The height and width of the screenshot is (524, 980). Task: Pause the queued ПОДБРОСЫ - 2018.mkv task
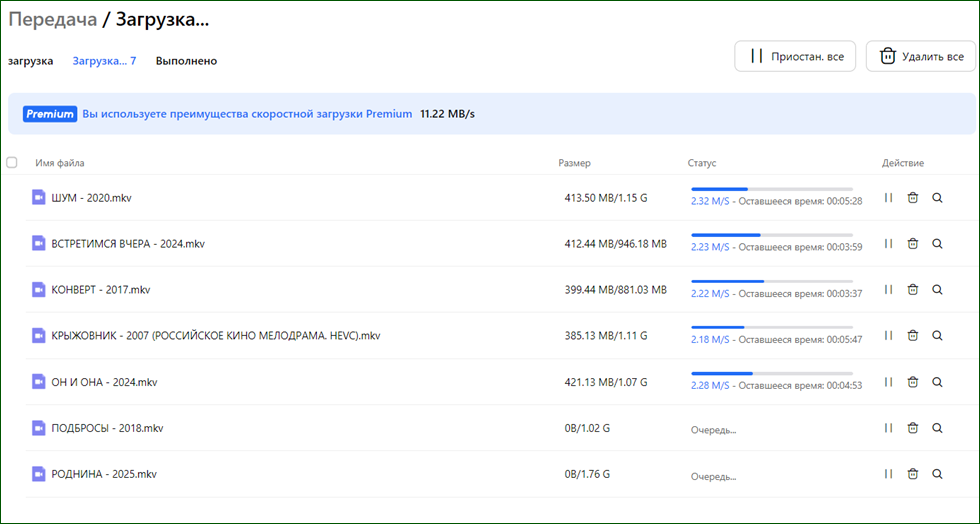pos(888,428)
